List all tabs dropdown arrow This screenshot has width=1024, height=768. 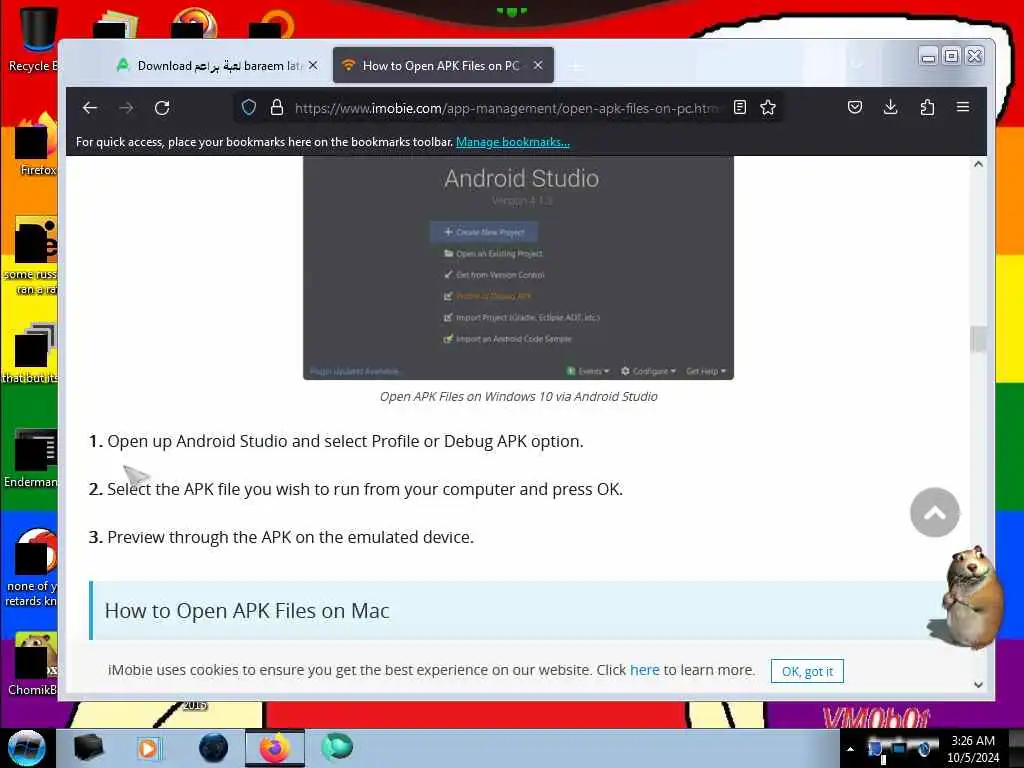(x=858, y=65)
